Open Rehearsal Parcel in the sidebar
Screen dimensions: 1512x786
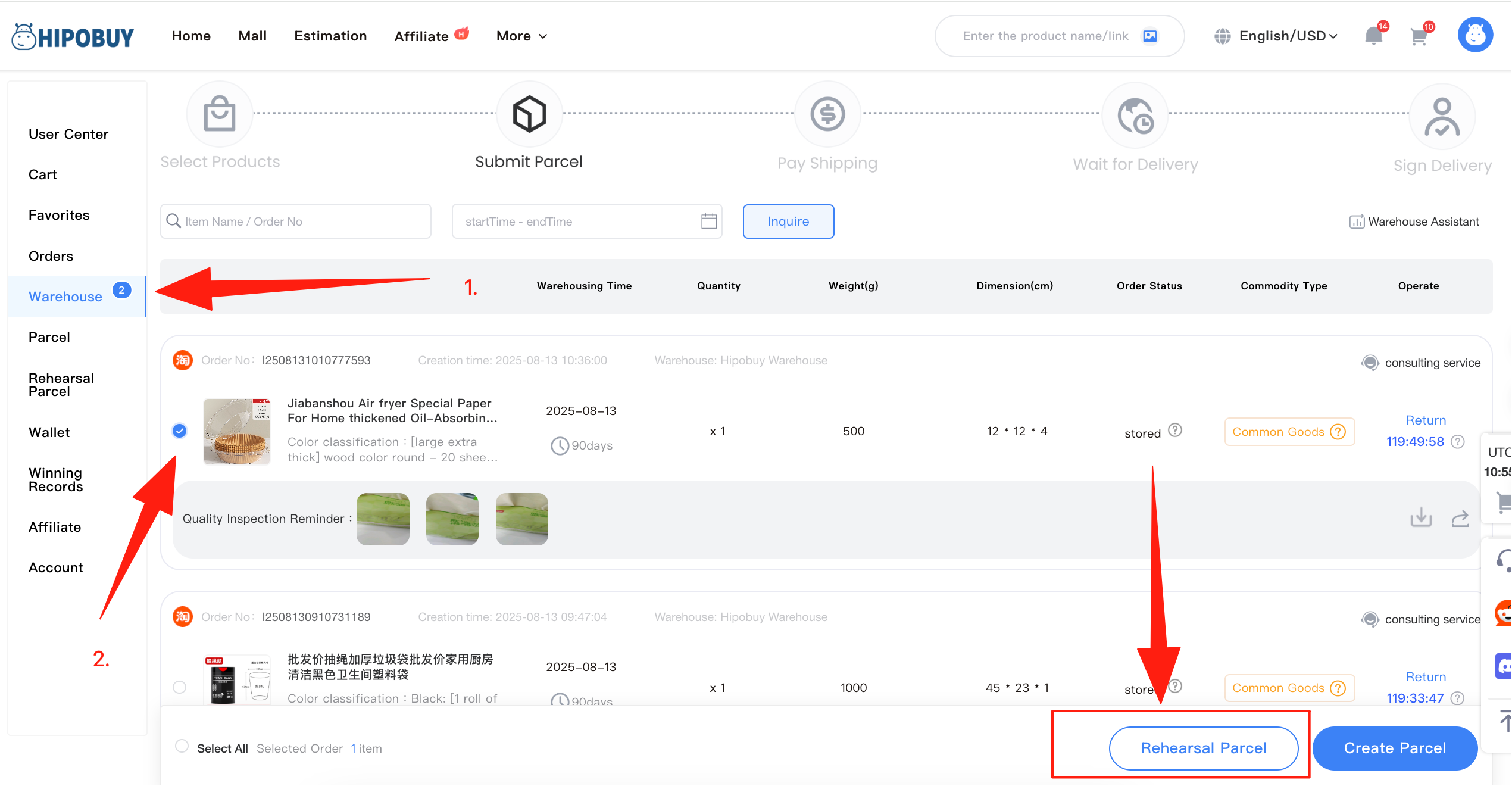[61, 385]
